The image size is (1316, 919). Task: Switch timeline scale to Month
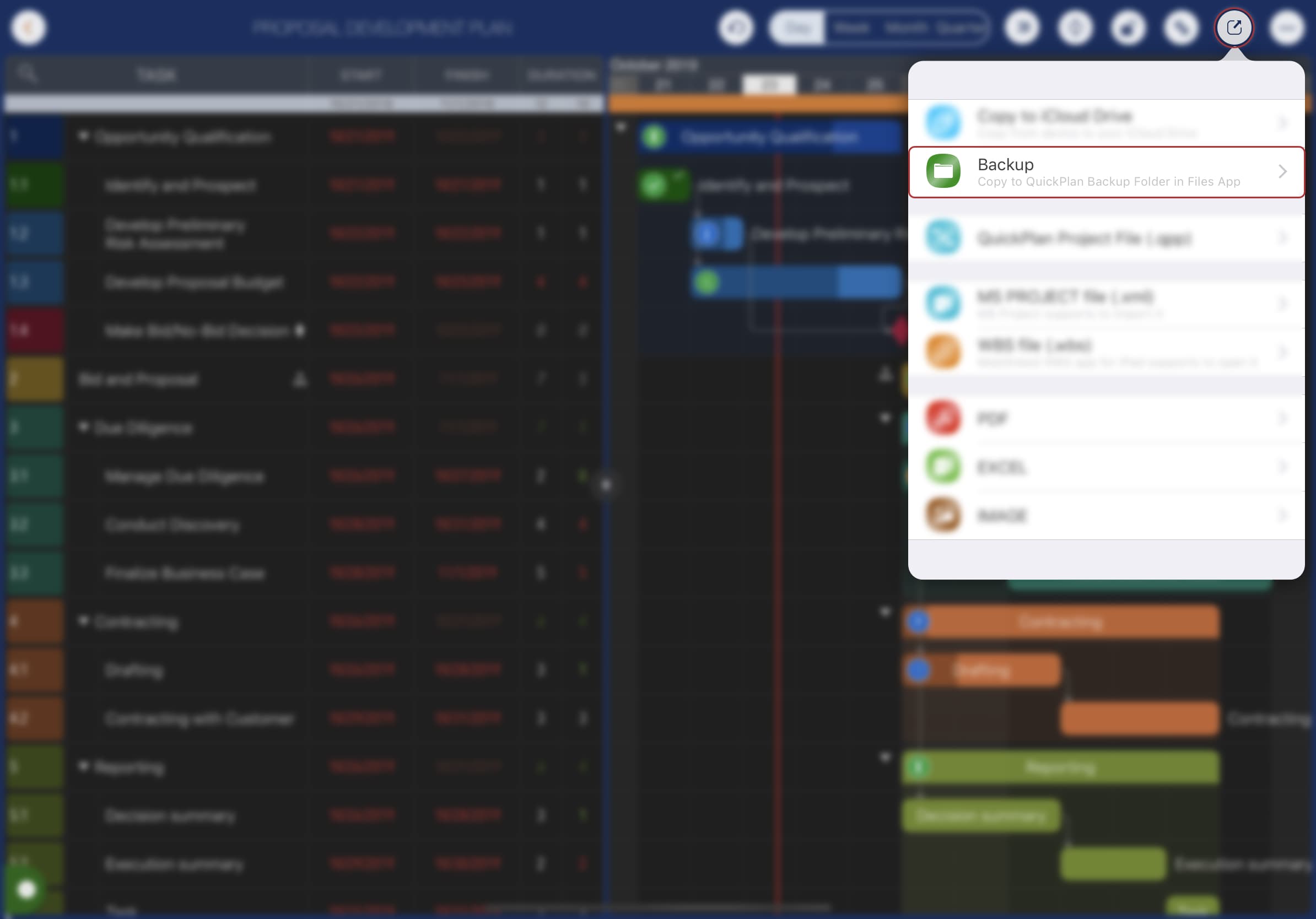tap(905, 28)
